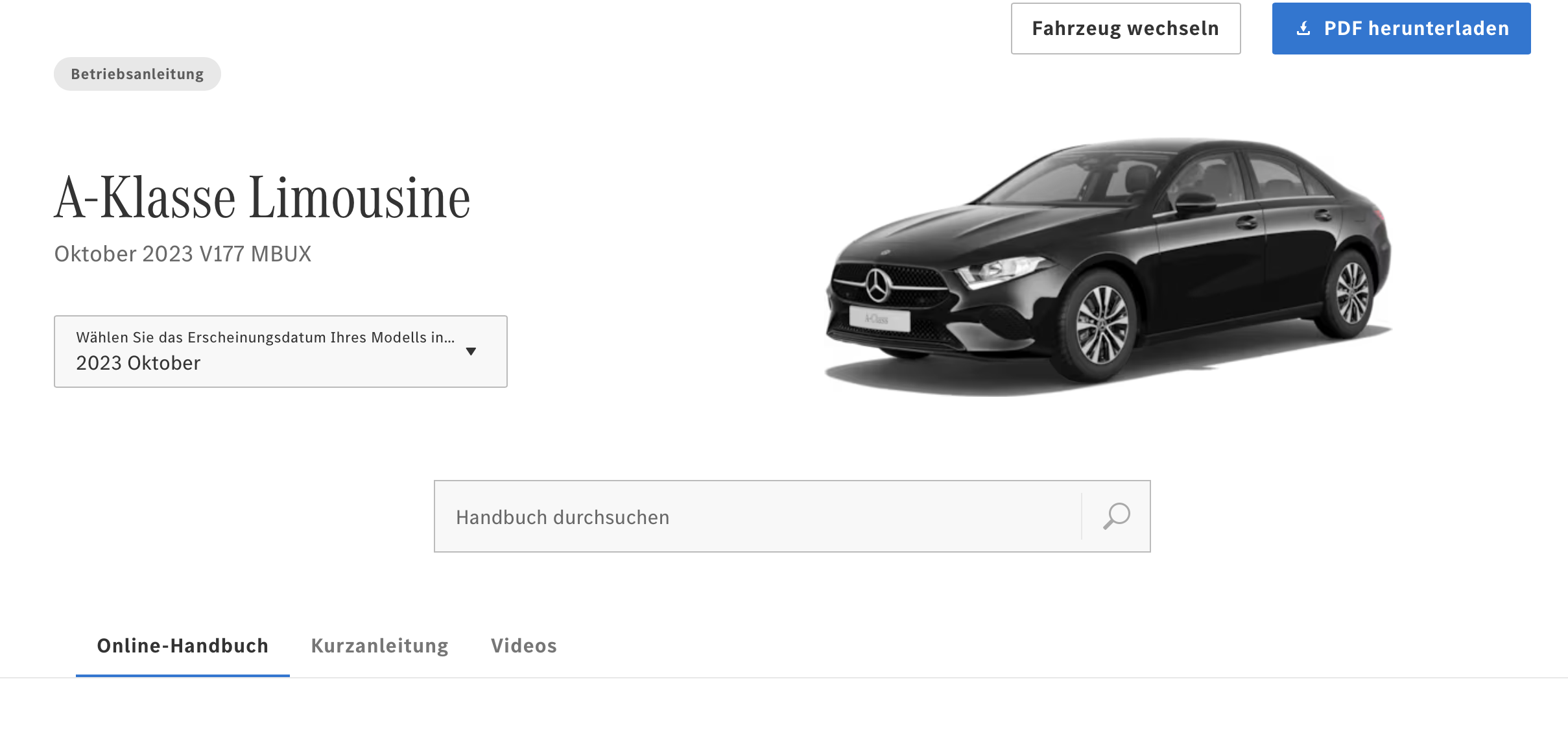This screenshot has height=729, width=1568.
Task: Click the 'Oktober 2023 V177 MBUX' subtitle
Action: [x=182, y=254]
